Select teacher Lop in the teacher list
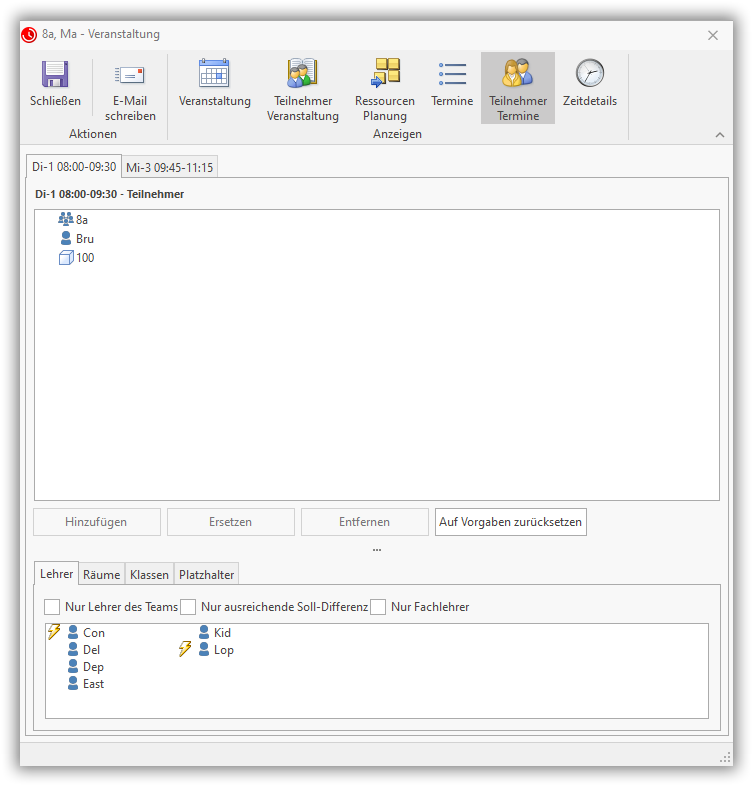Screen dimensions: 753x786 223,650
